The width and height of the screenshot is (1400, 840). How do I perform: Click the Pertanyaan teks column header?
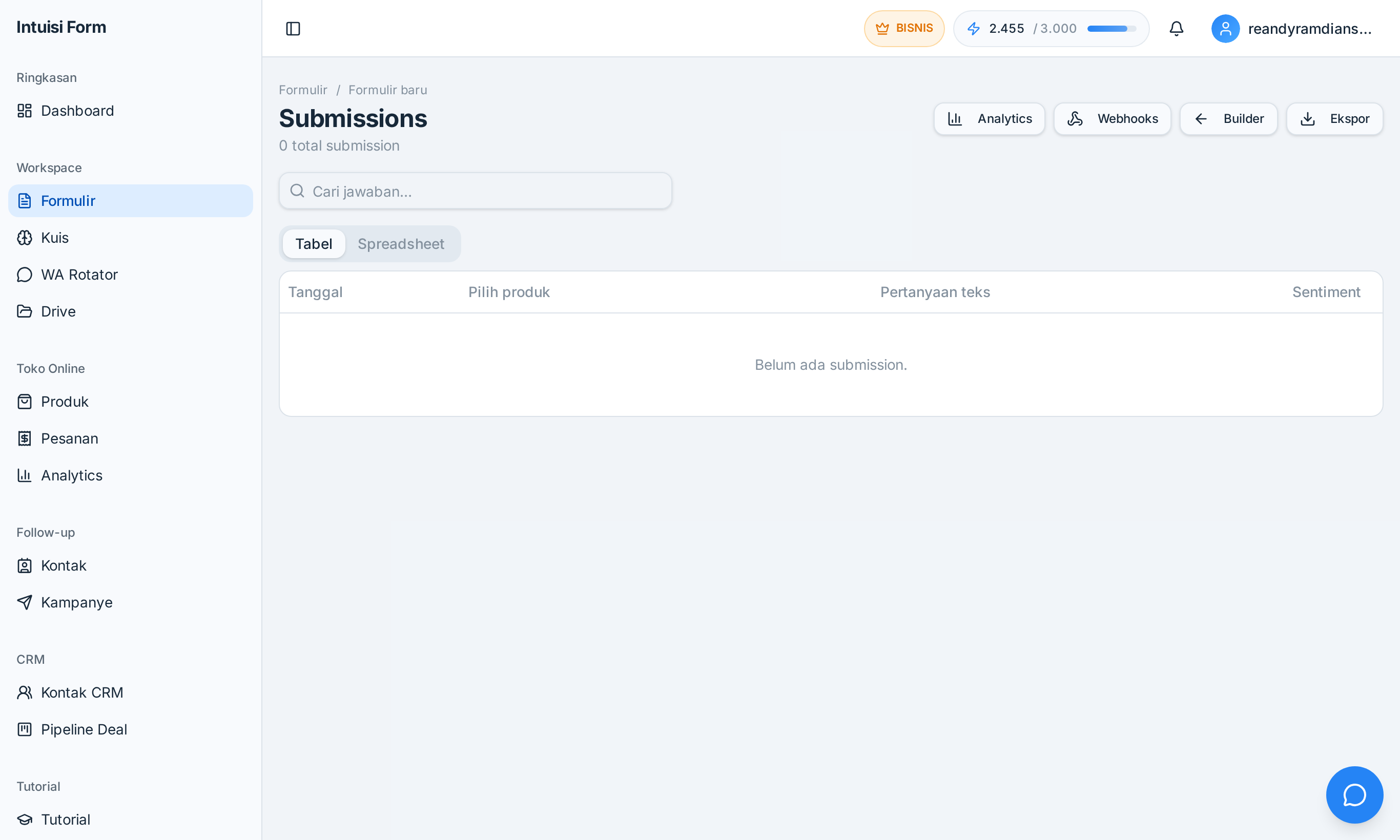click(935, 291)
